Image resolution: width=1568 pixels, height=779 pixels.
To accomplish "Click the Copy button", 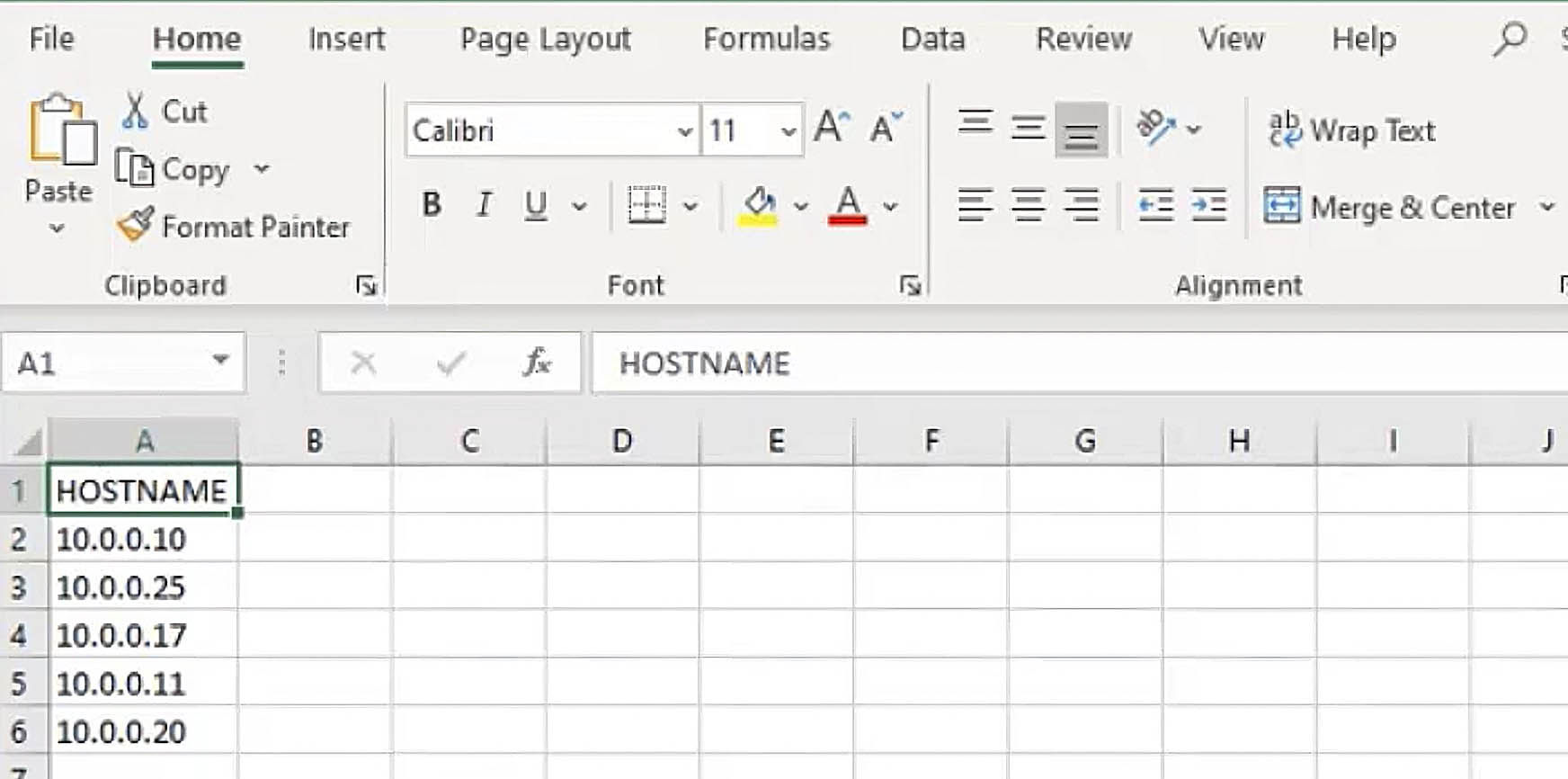I will tap(174, 169).
